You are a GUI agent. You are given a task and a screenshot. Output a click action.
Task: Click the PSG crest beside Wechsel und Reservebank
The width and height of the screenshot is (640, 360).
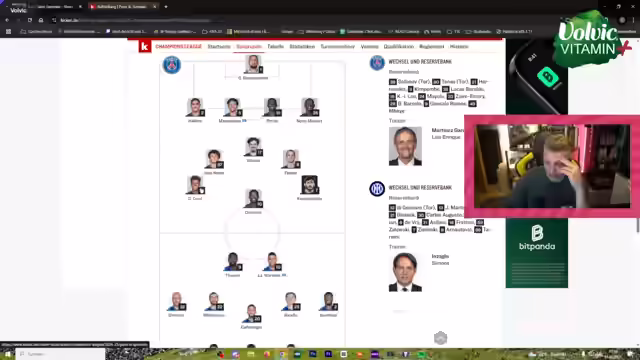pos(377,63)
